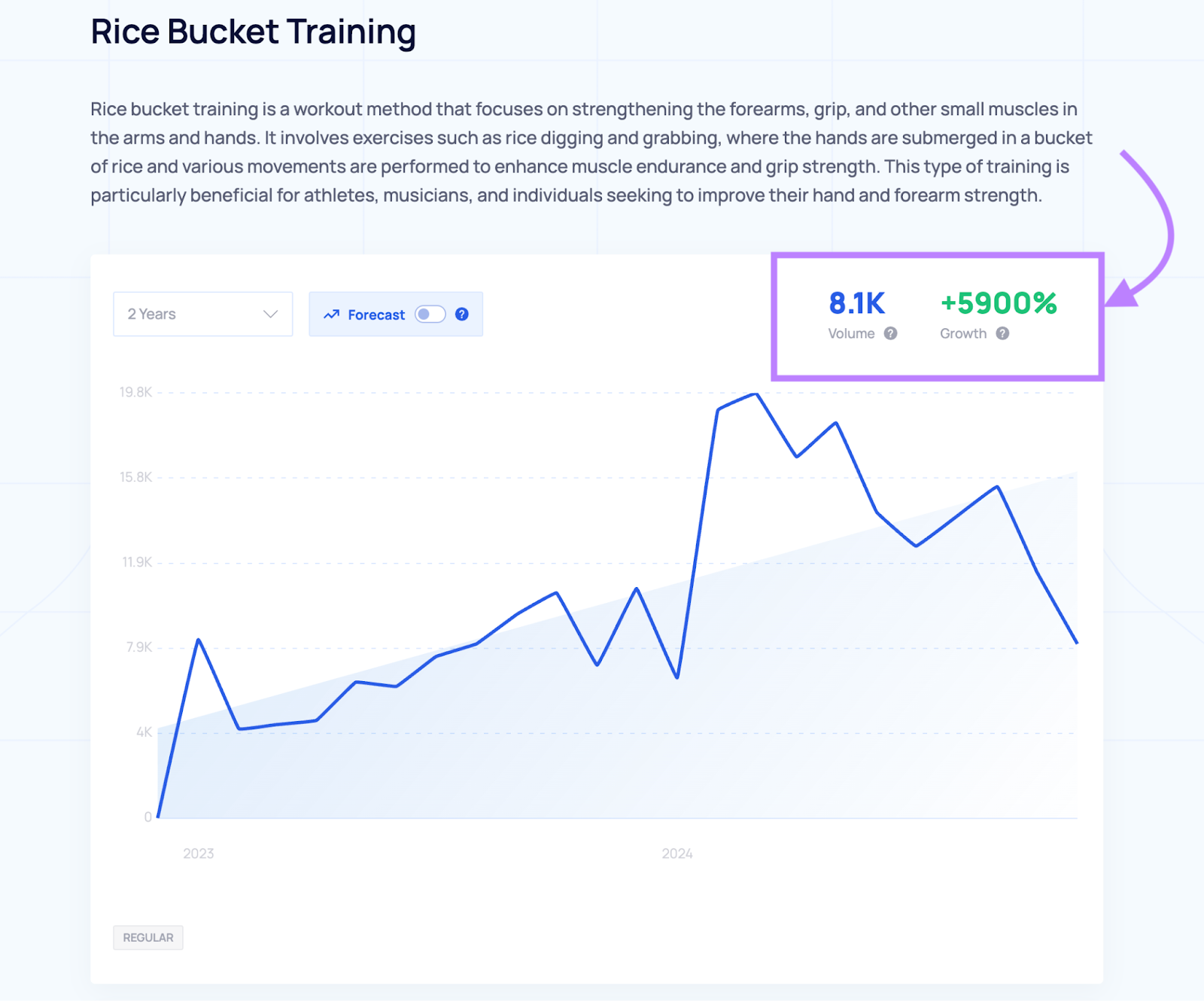The image size is (1204, 1001).
Task: Toggle the Forecast switch on
Action: click(430, 314)
